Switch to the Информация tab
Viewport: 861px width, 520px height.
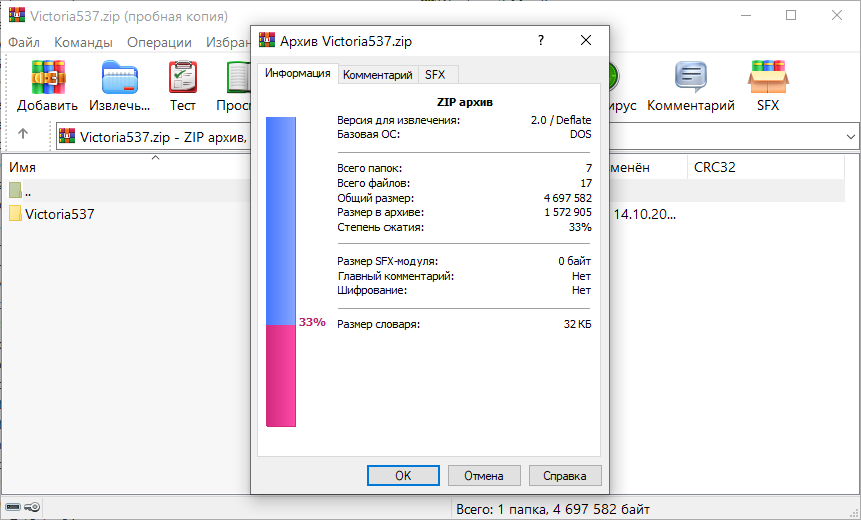298,73
